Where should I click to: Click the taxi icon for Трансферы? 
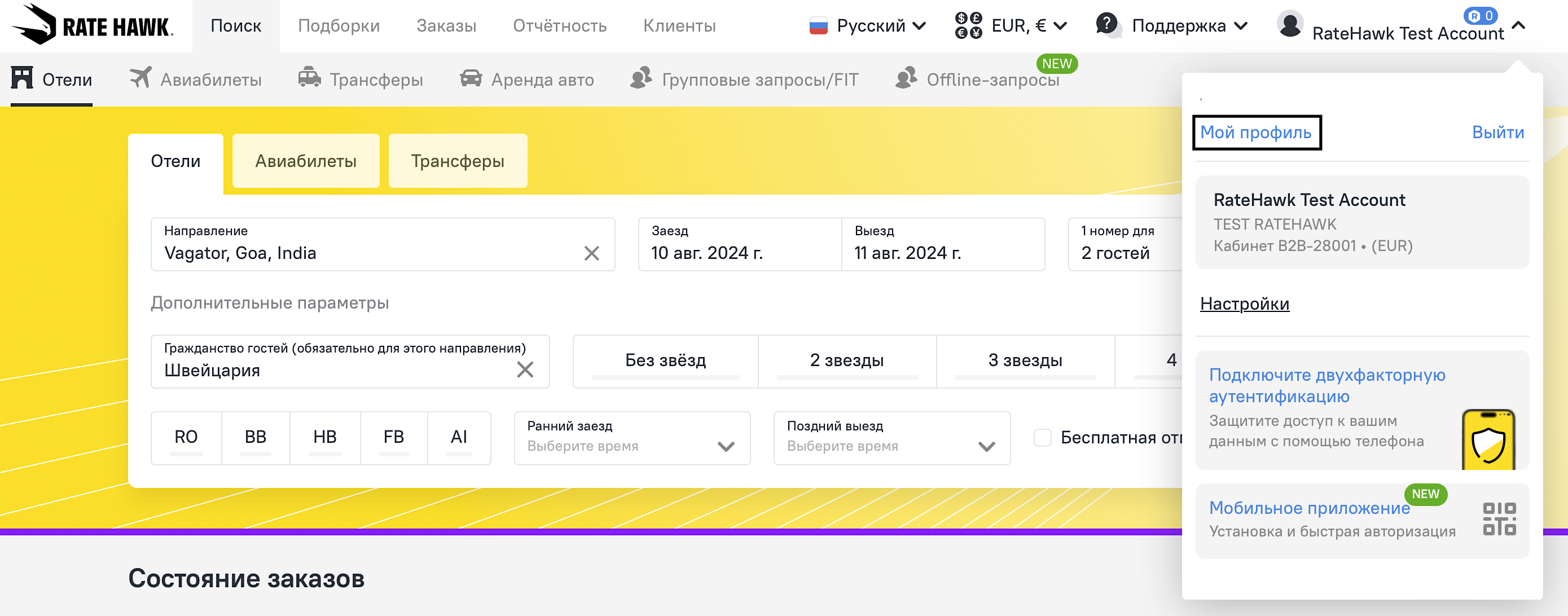point(309,78)
